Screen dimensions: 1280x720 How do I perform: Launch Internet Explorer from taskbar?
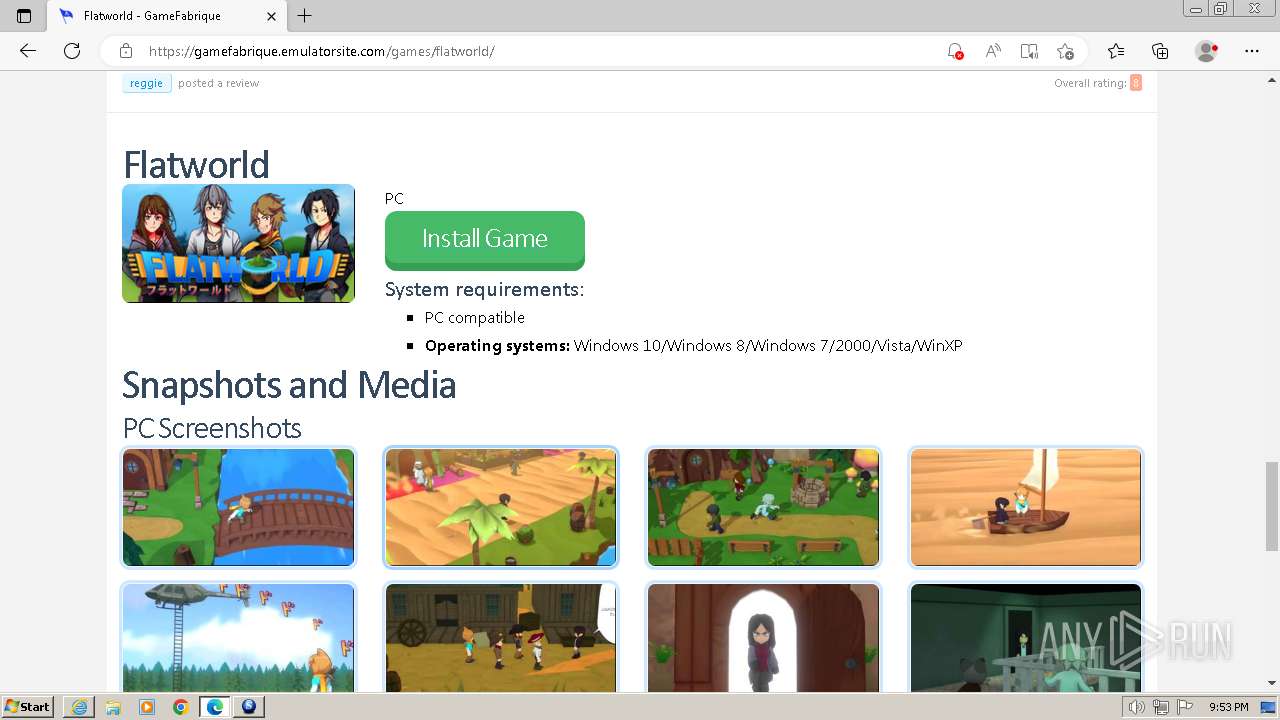[x=79, y=707]
